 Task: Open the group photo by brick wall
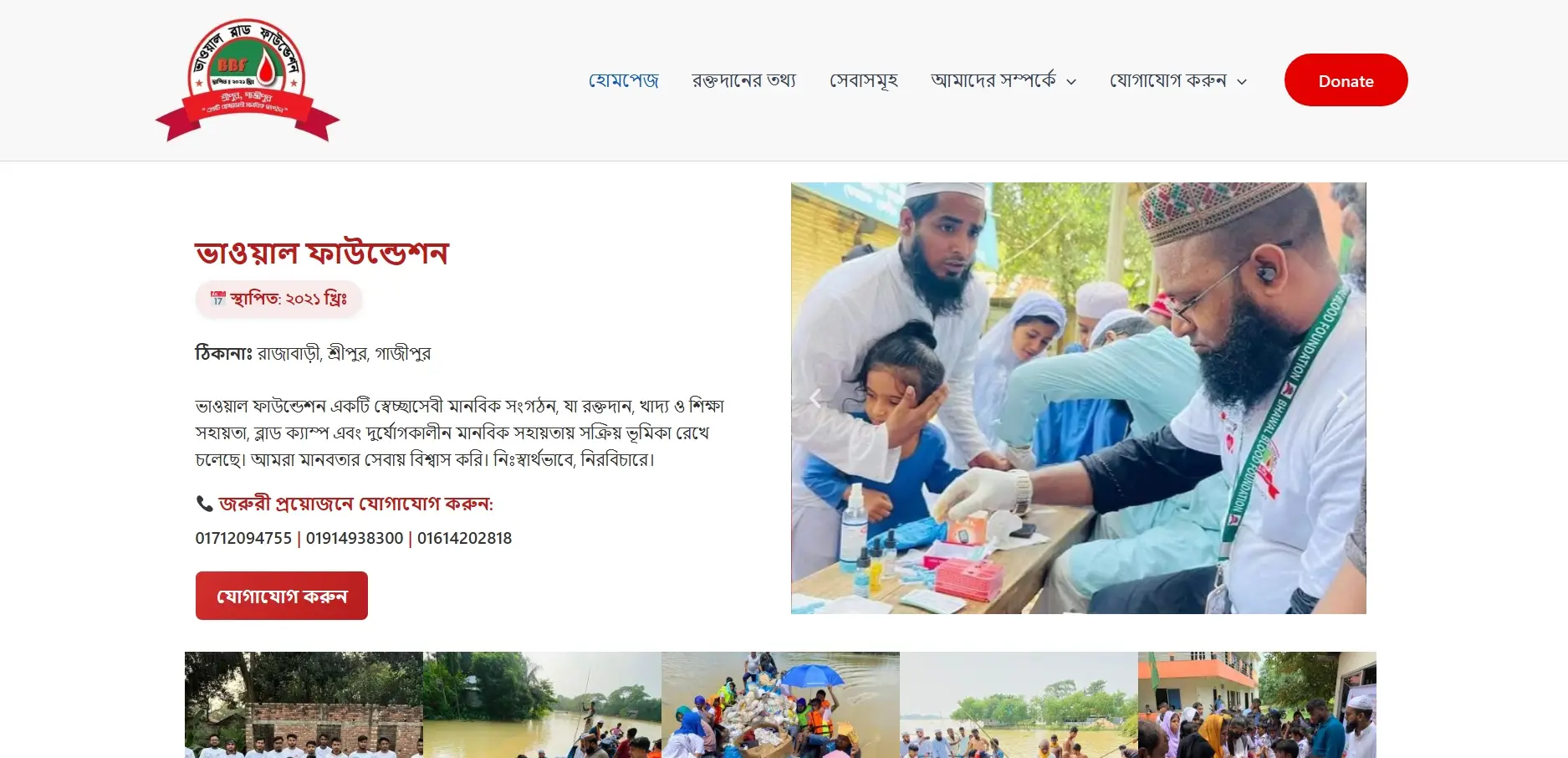click(304, 705)
